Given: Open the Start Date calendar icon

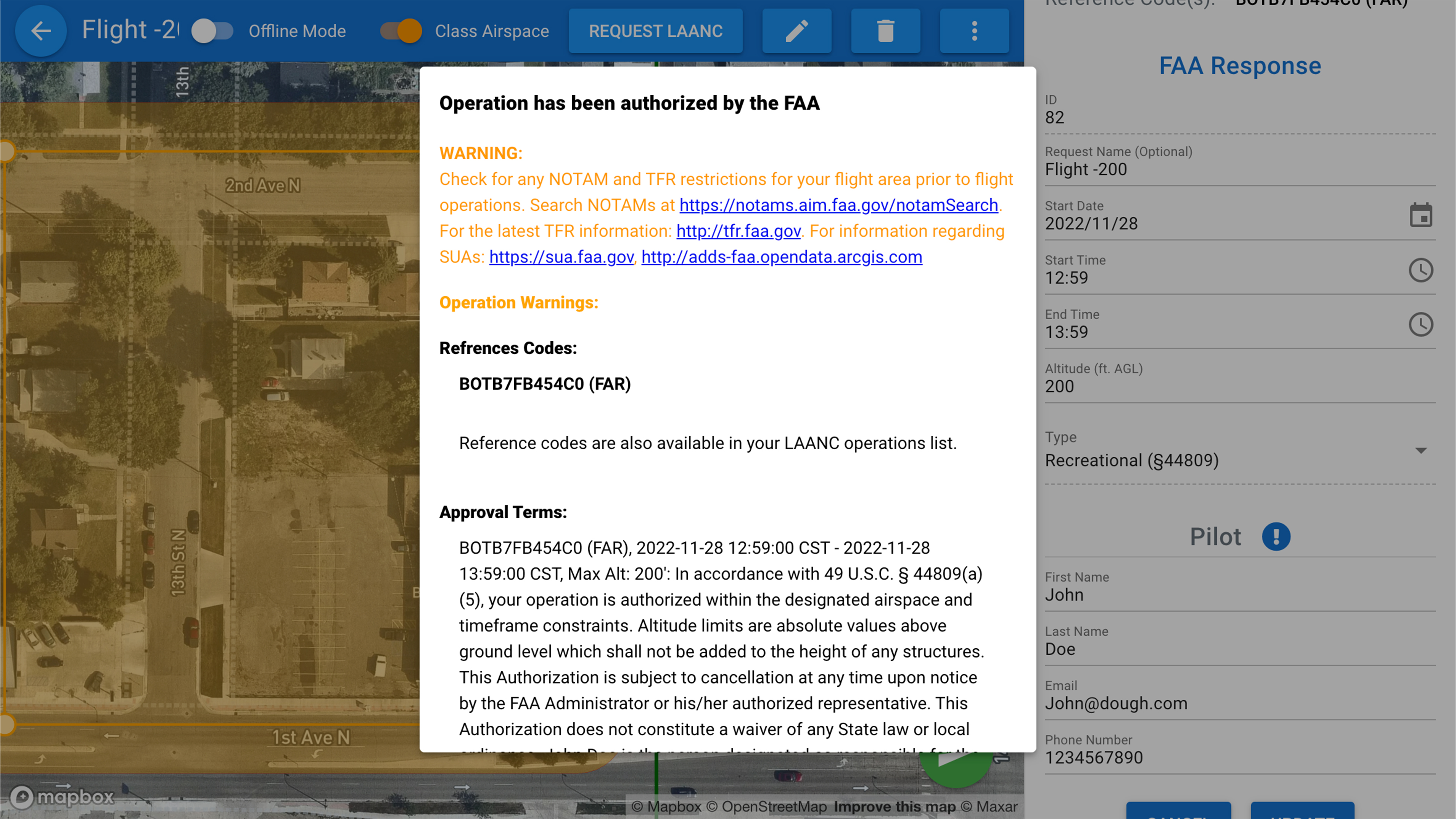Looking at the screenshot, I should (1421, 215).
